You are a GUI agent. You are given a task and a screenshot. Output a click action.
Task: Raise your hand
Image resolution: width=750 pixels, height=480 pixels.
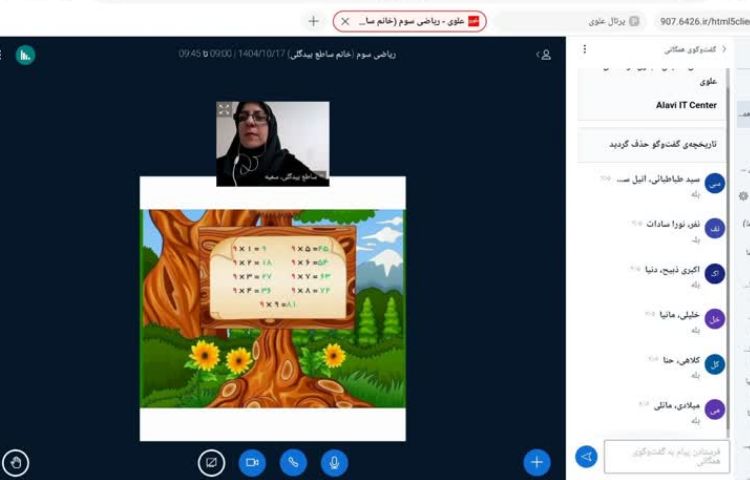click(x=16, y=462)
